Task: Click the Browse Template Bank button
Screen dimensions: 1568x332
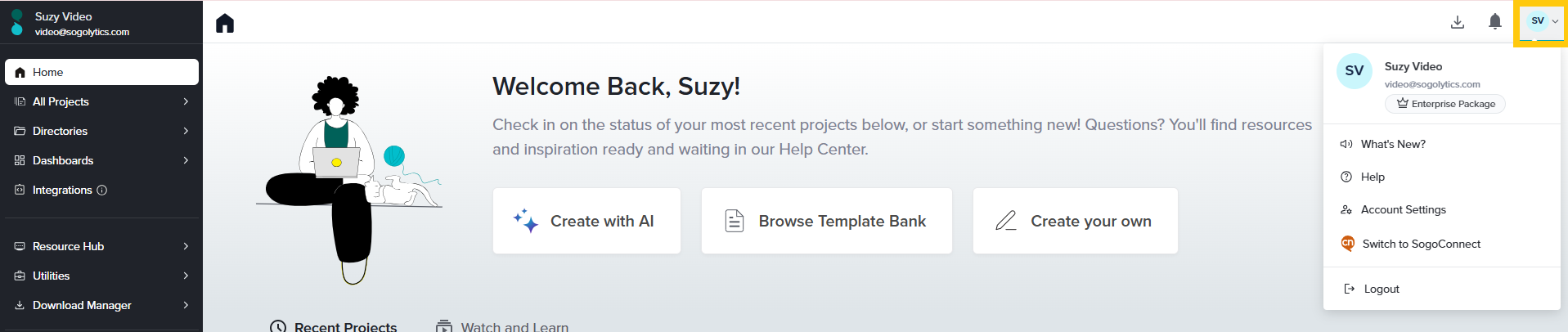Action: pyautogui.click(x=826, y=221)
